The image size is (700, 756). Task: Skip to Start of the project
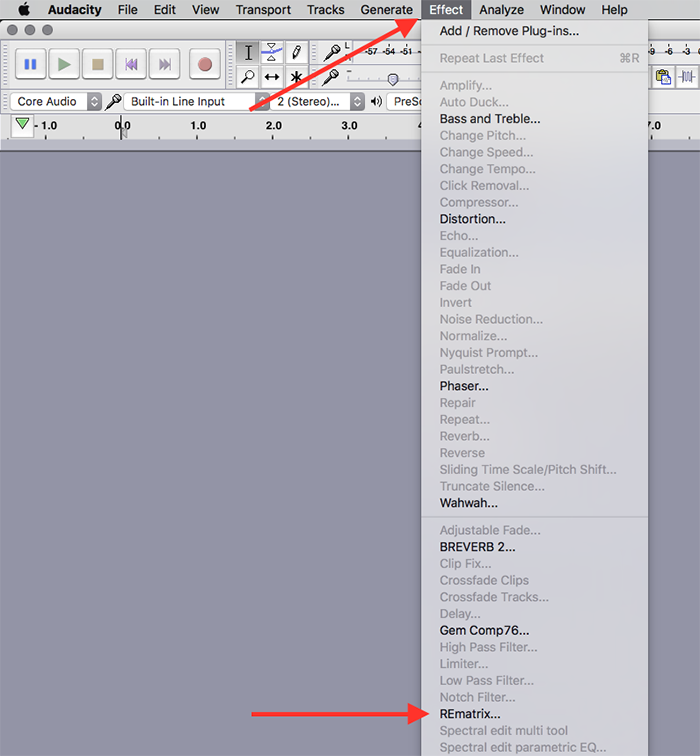pyautogui.click(x=131, y=64)
